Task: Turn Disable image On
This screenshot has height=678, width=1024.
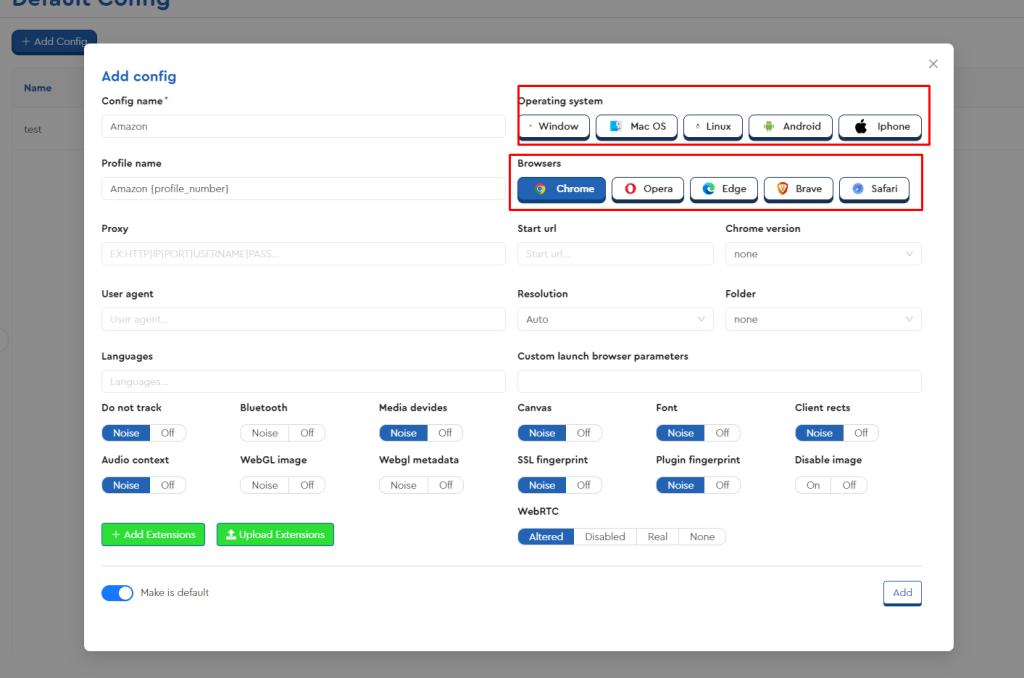Action: (x=813, y=485)
